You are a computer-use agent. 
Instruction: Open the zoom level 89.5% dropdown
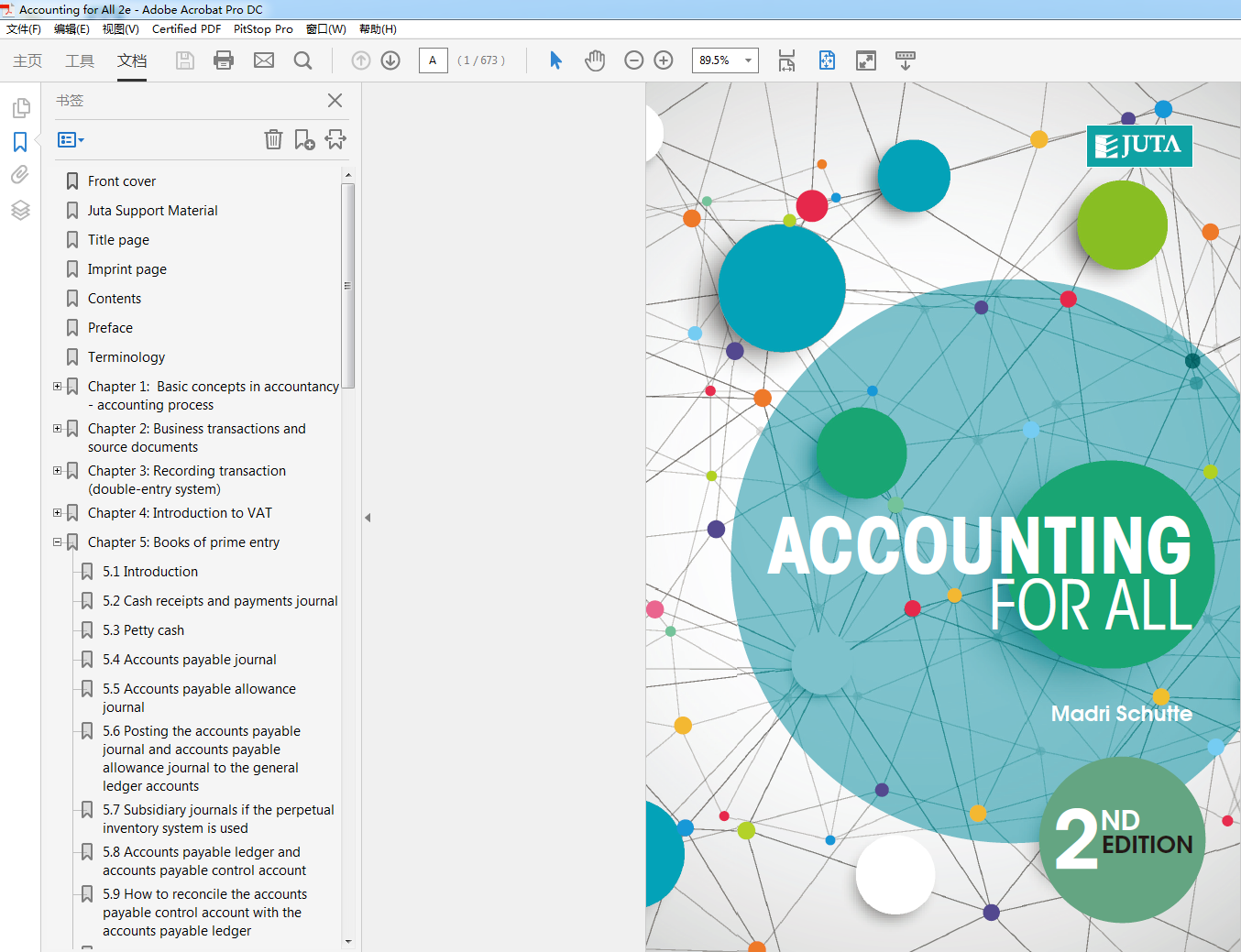(x=749, y=60)
